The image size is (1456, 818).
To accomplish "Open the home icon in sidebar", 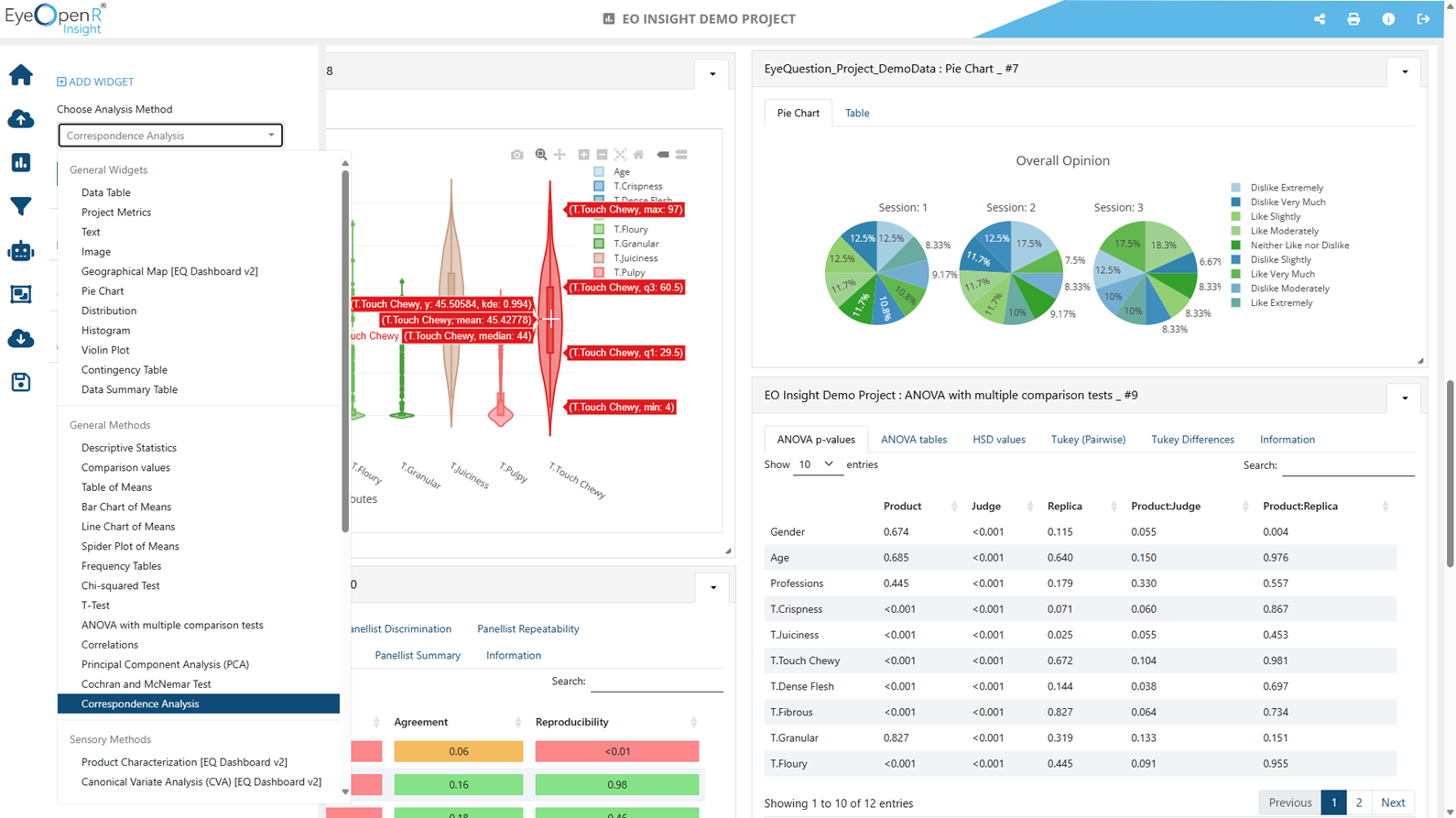I will pos(20,75).
